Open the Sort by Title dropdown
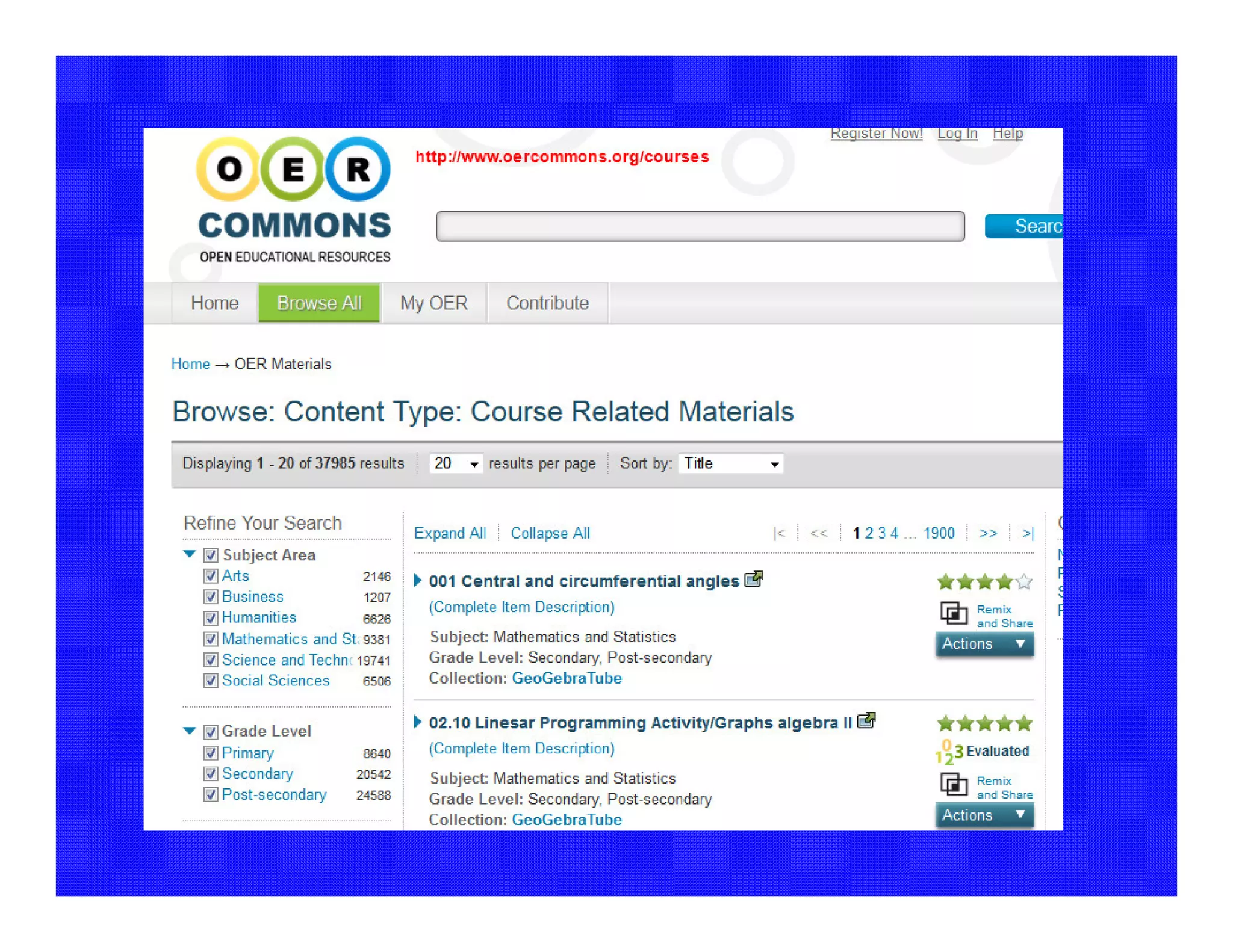1233x952 pixels. 730,463
